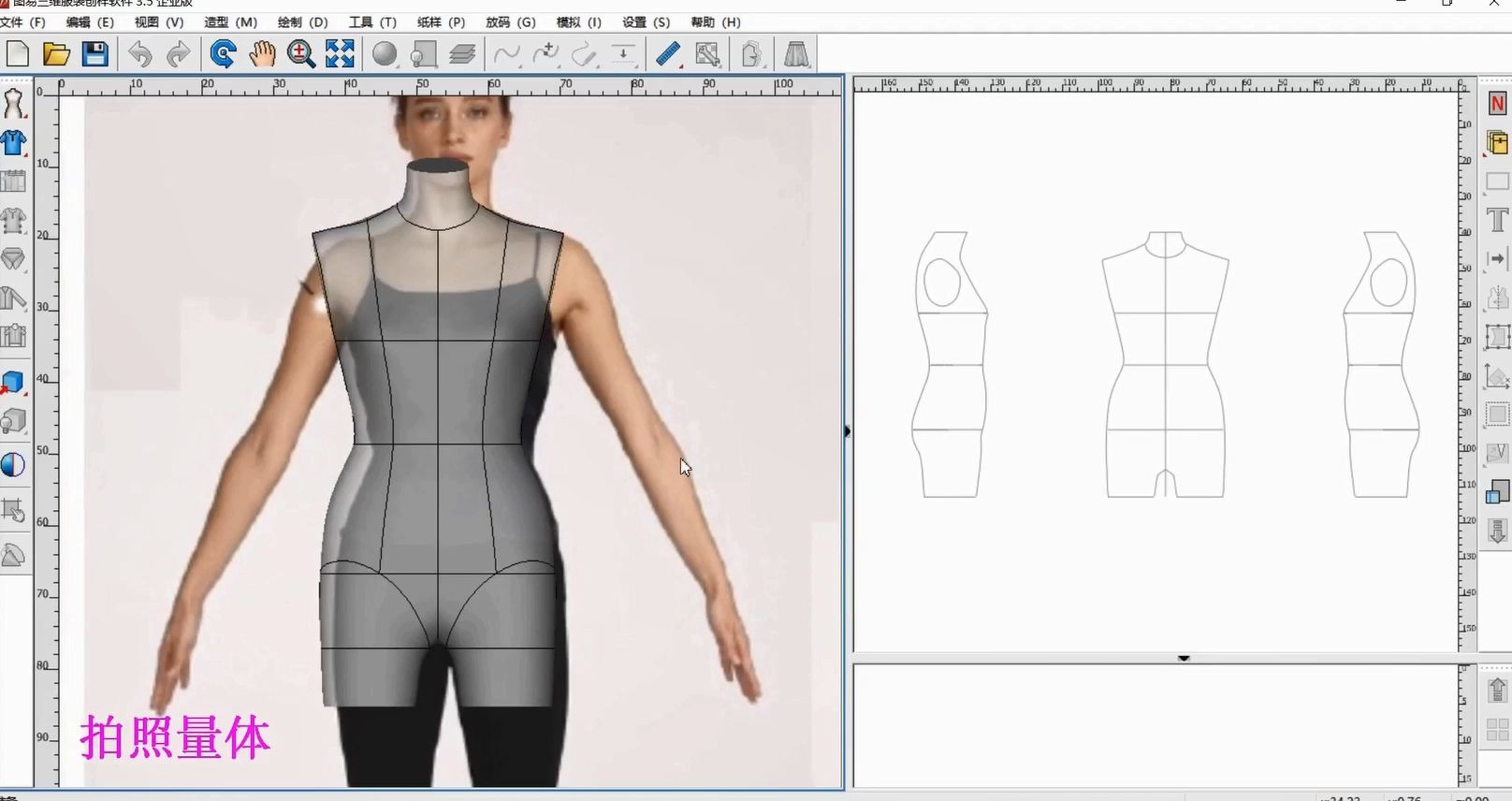Click the overlapping blue squares icon on right
Image resolution: width=1512 pixels, height=801 pixels.
pyautogui.click(x=1497, y=492)
